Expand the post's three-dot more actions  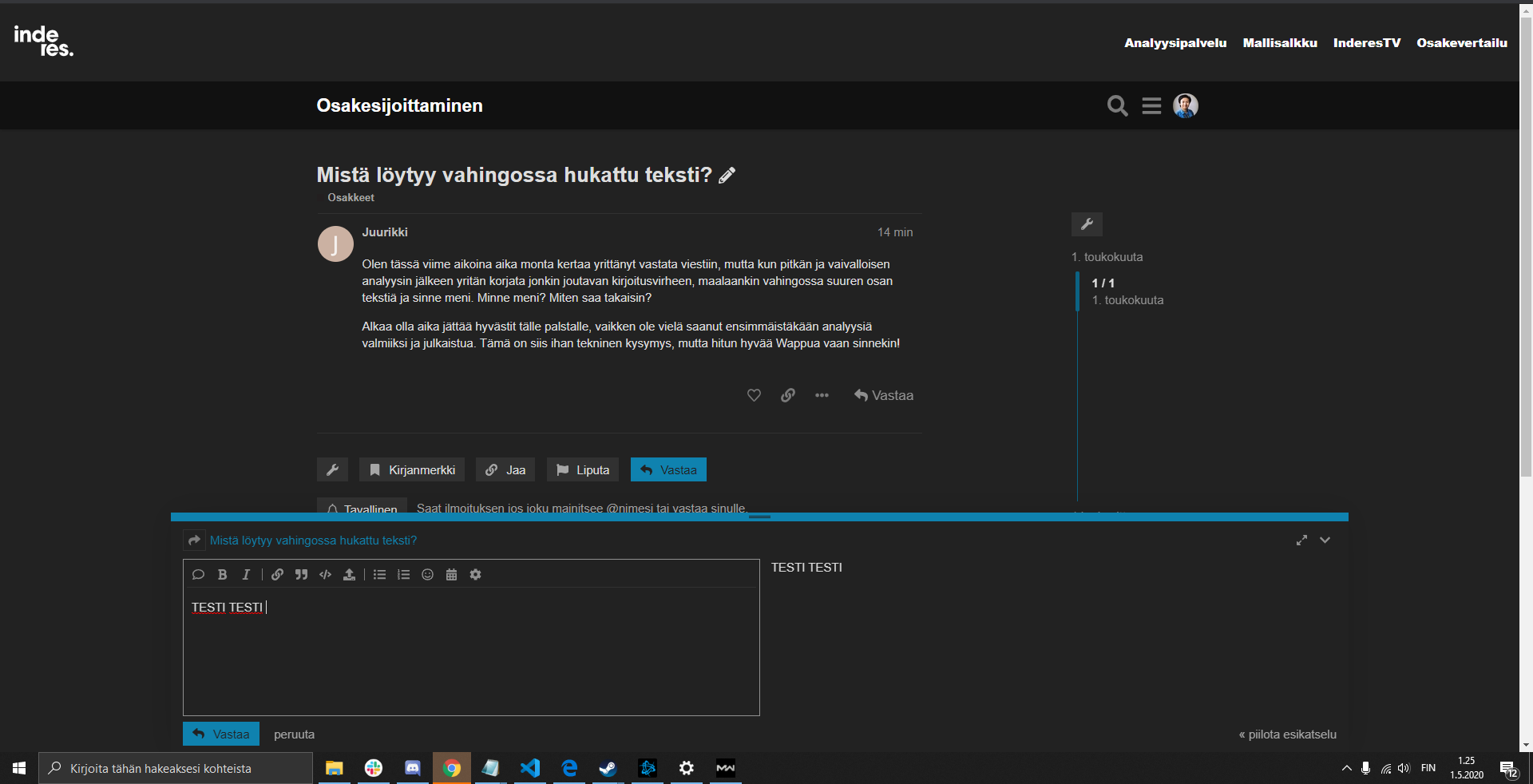tap(822, 395)
